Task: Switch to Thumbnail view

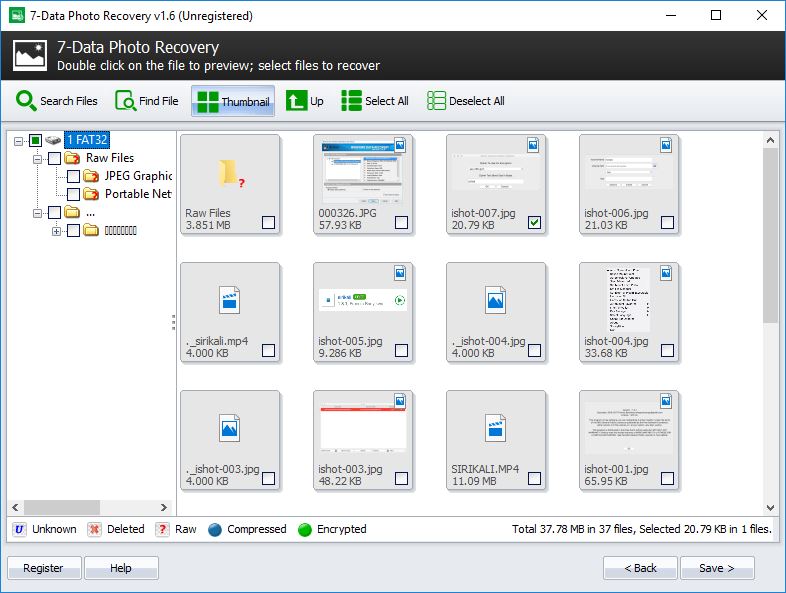Action: pos(233,101)
